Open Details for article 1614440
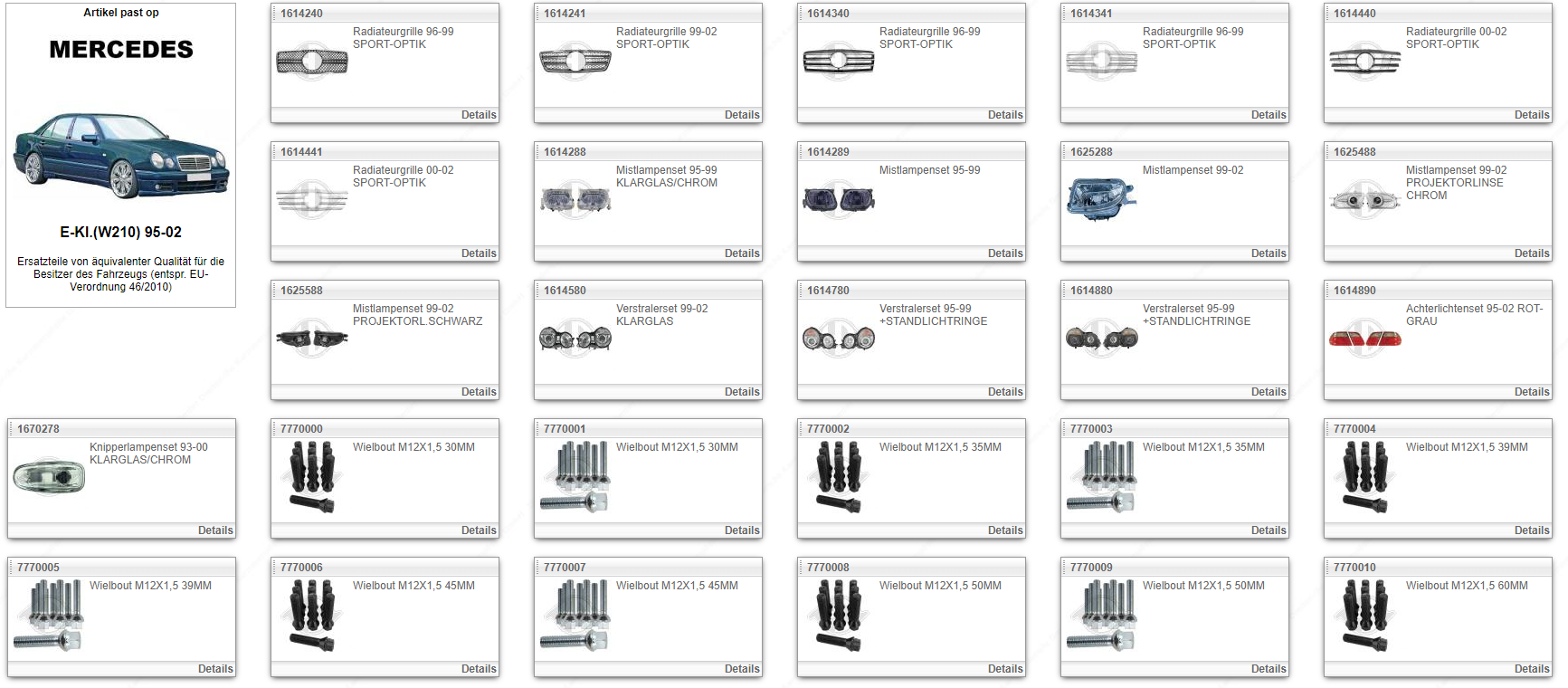 (1532, 115)
